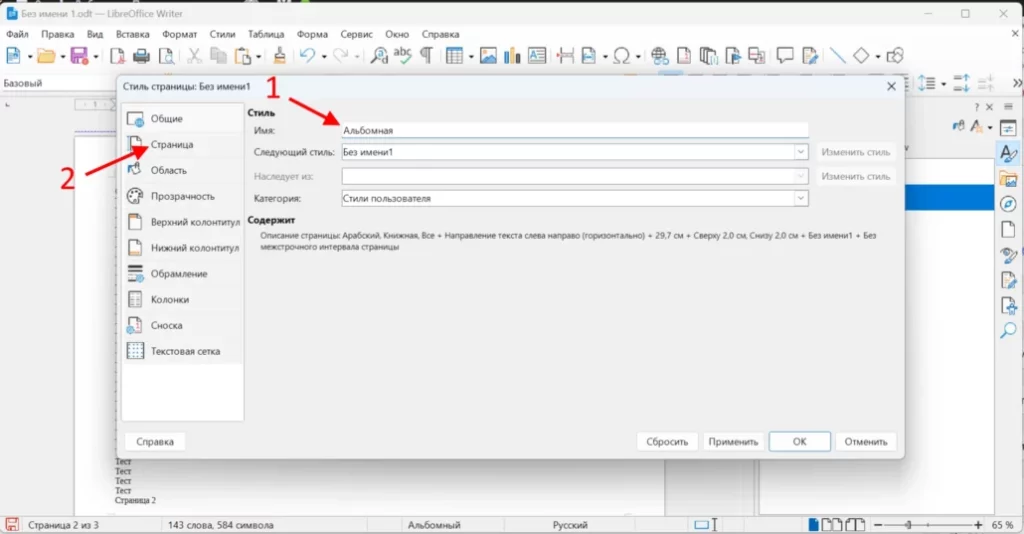Click the 'Альбомный' page style in status bar
This screenshot has height=534, width=1024.
pos(434,525)
